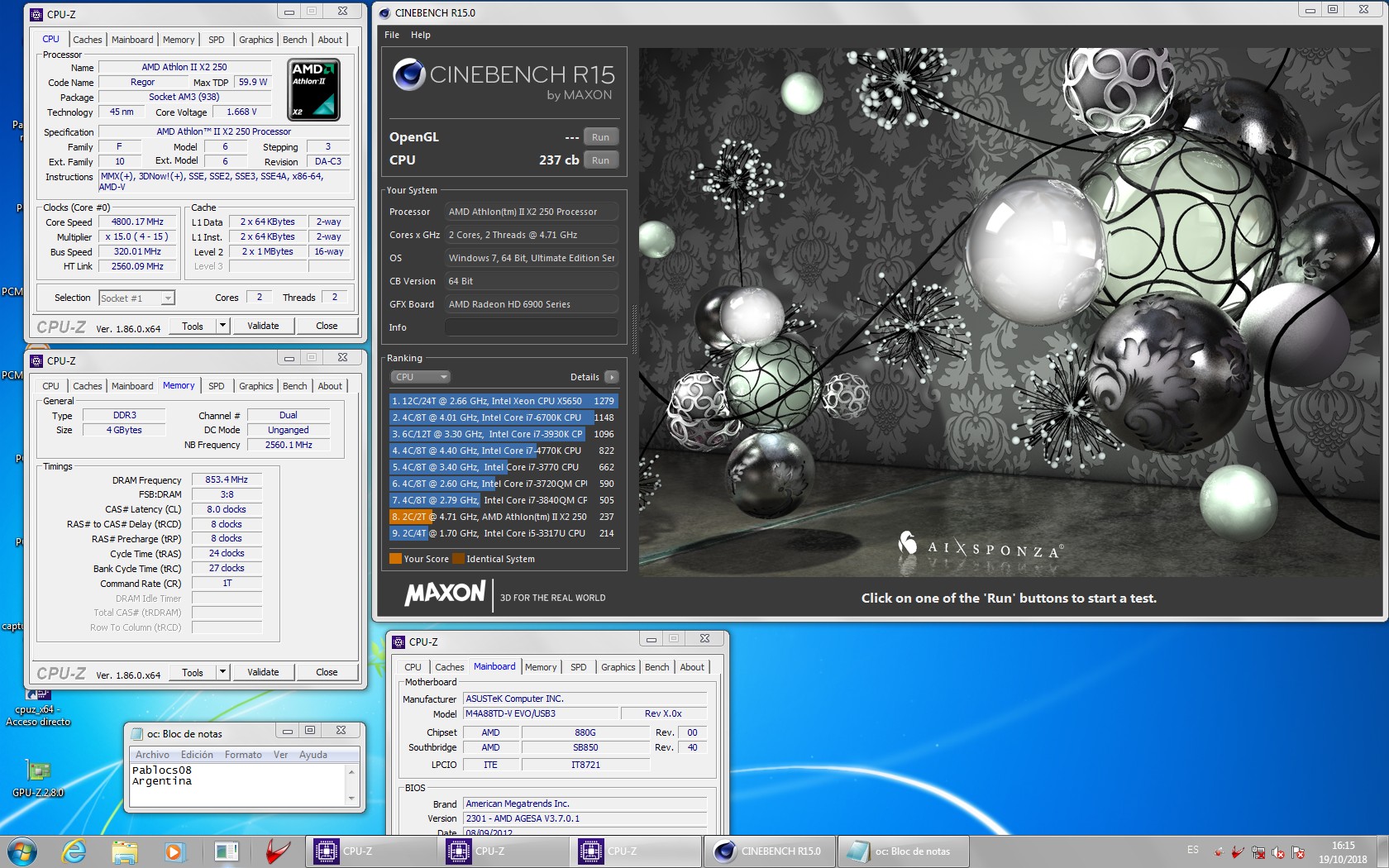Viewport: 1389px width, 868px height.
Task: Select the Intel Core i5-3317U ranking row
Action: 504,533
